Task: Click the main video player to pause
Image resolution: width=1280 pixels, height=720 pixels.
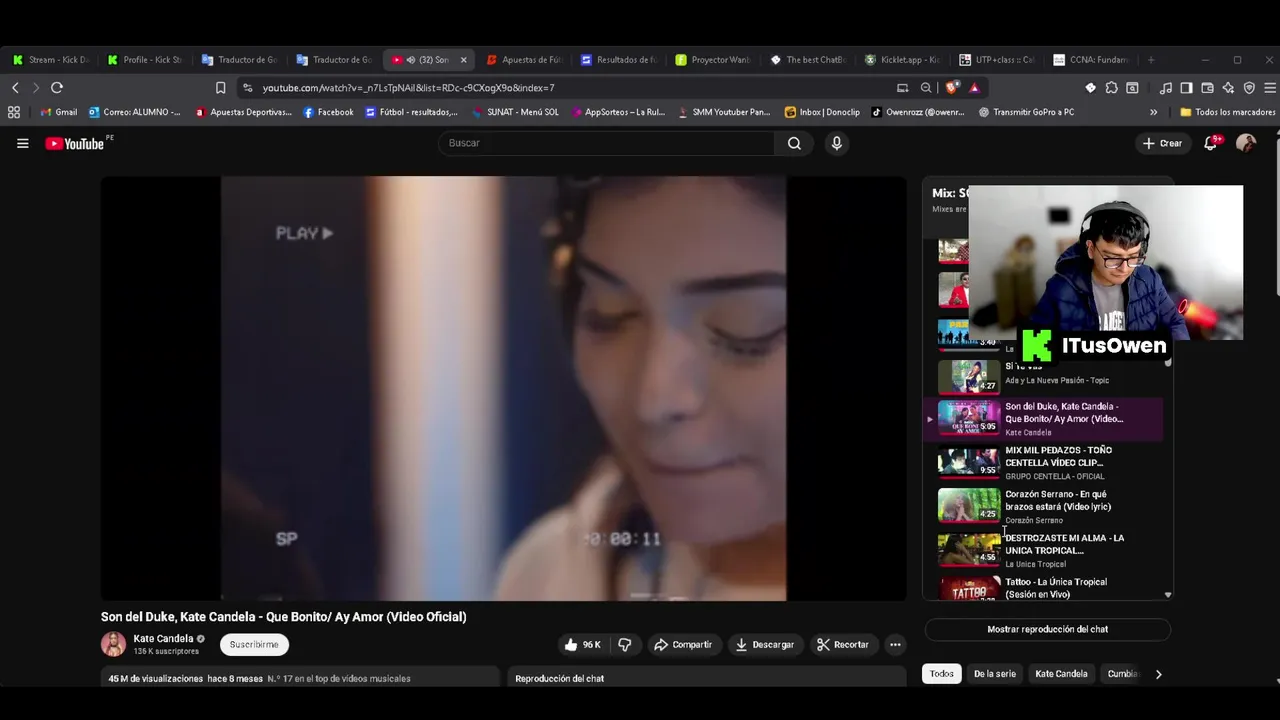Action: (503, 388)
